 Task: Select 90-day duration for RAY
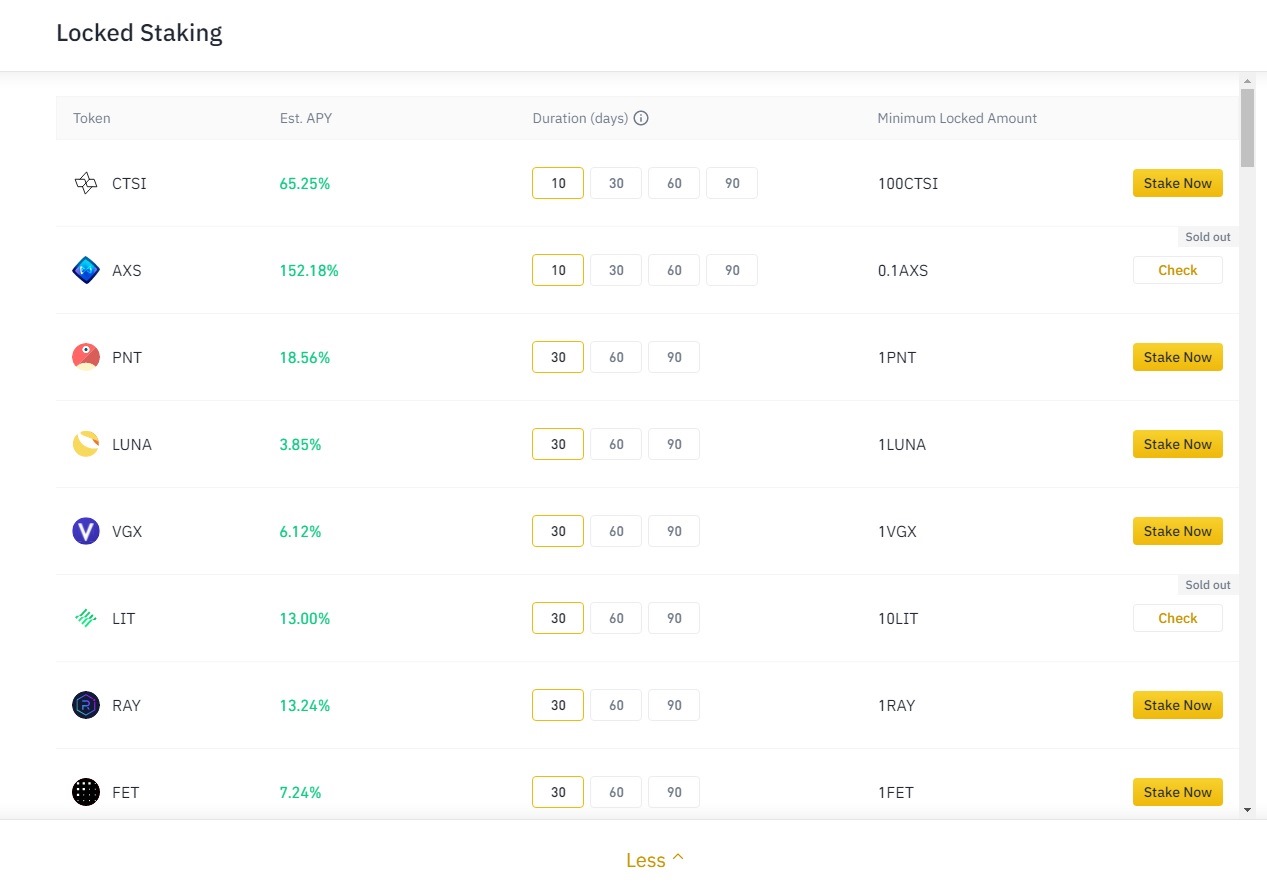pos(674,705)
